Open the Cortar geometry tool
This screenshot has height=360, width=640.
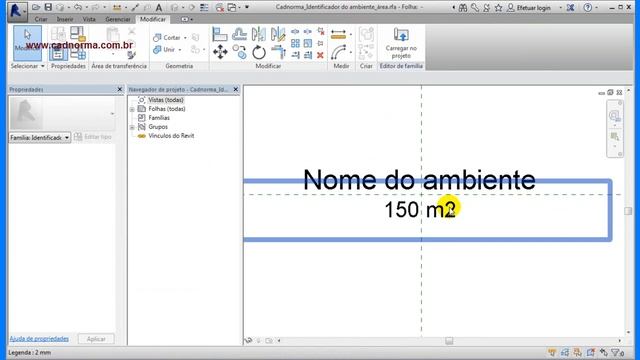point(167,38)
